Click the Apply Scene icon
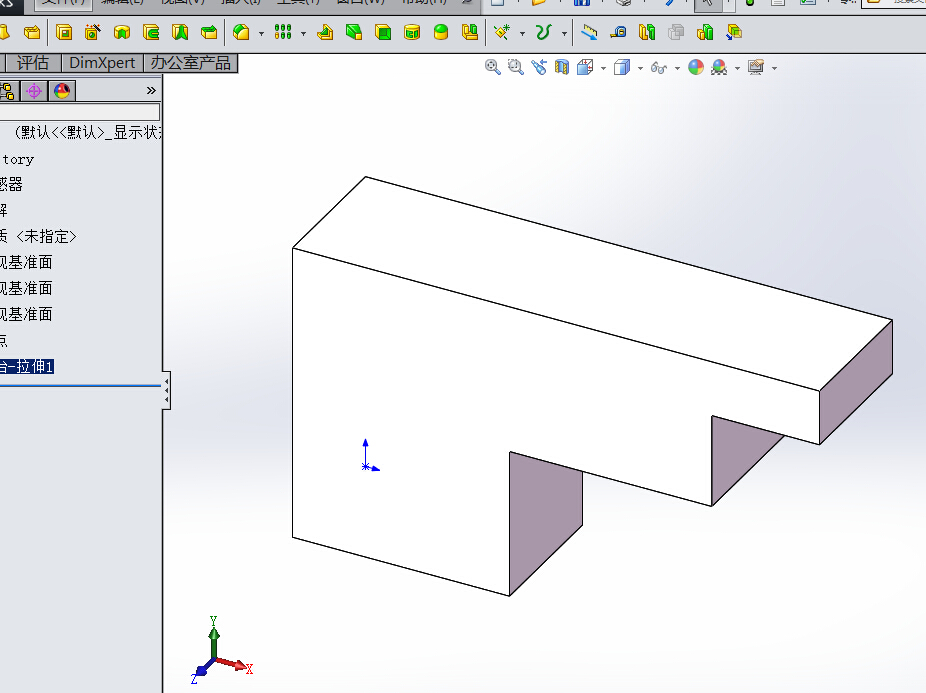This screenshot has height=693, width=926. (x=719, y=67)
